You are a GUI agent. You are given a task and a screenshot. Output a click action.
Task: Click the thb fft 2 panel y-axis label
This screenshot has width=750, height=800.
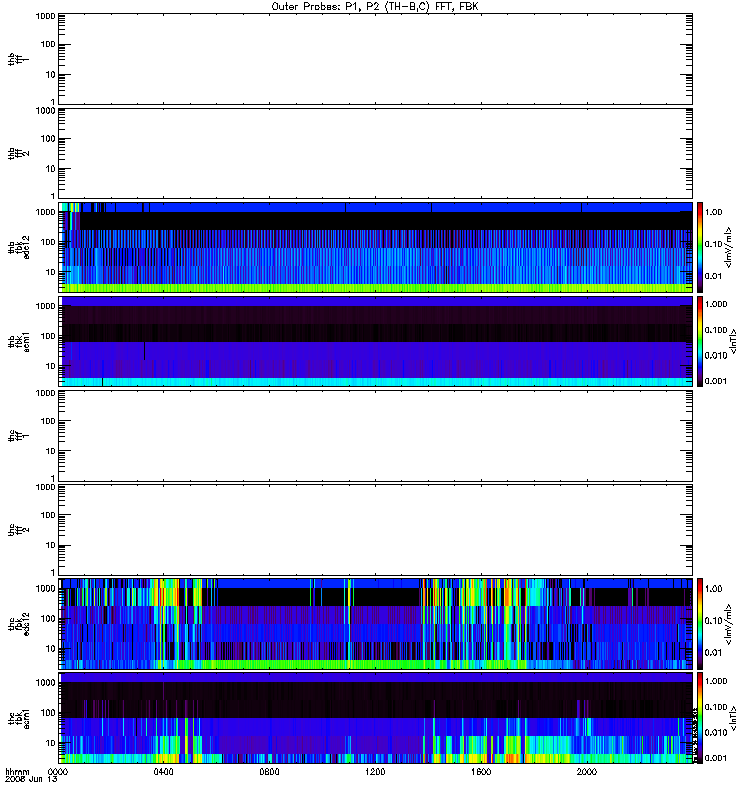point(19,153)
